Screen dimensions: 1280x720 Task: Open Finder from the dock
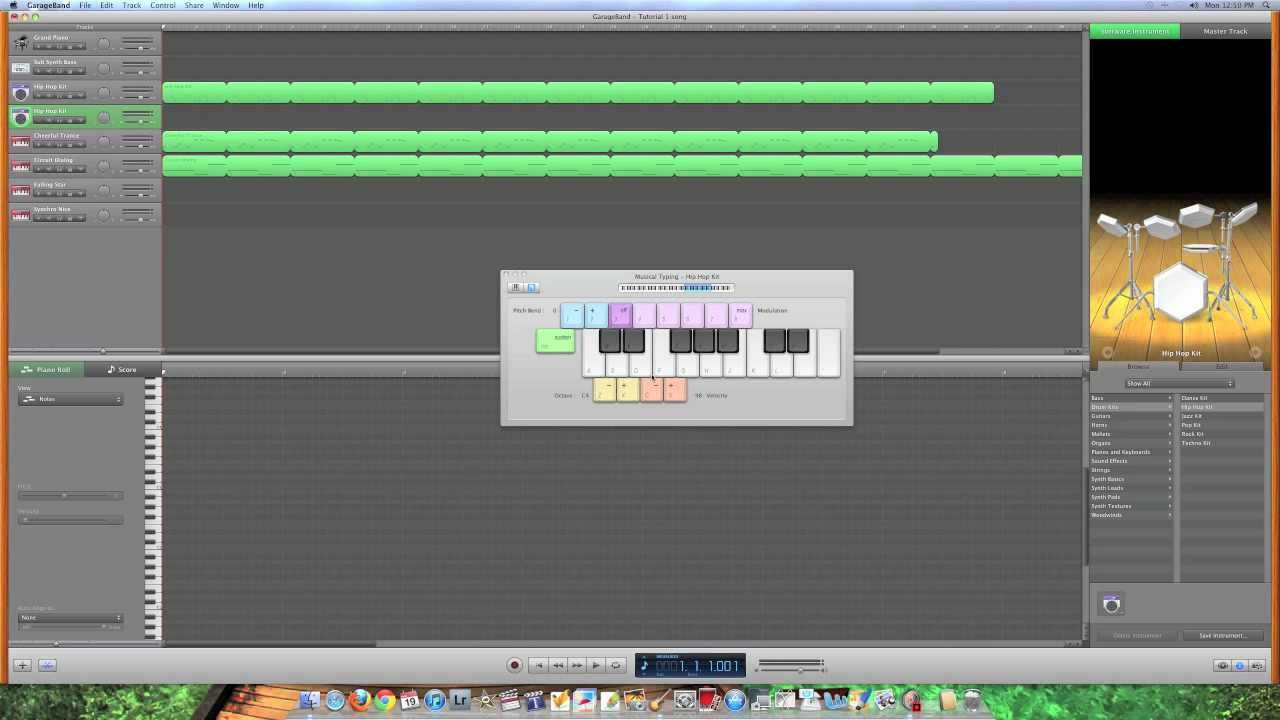(x=310, y=701)
